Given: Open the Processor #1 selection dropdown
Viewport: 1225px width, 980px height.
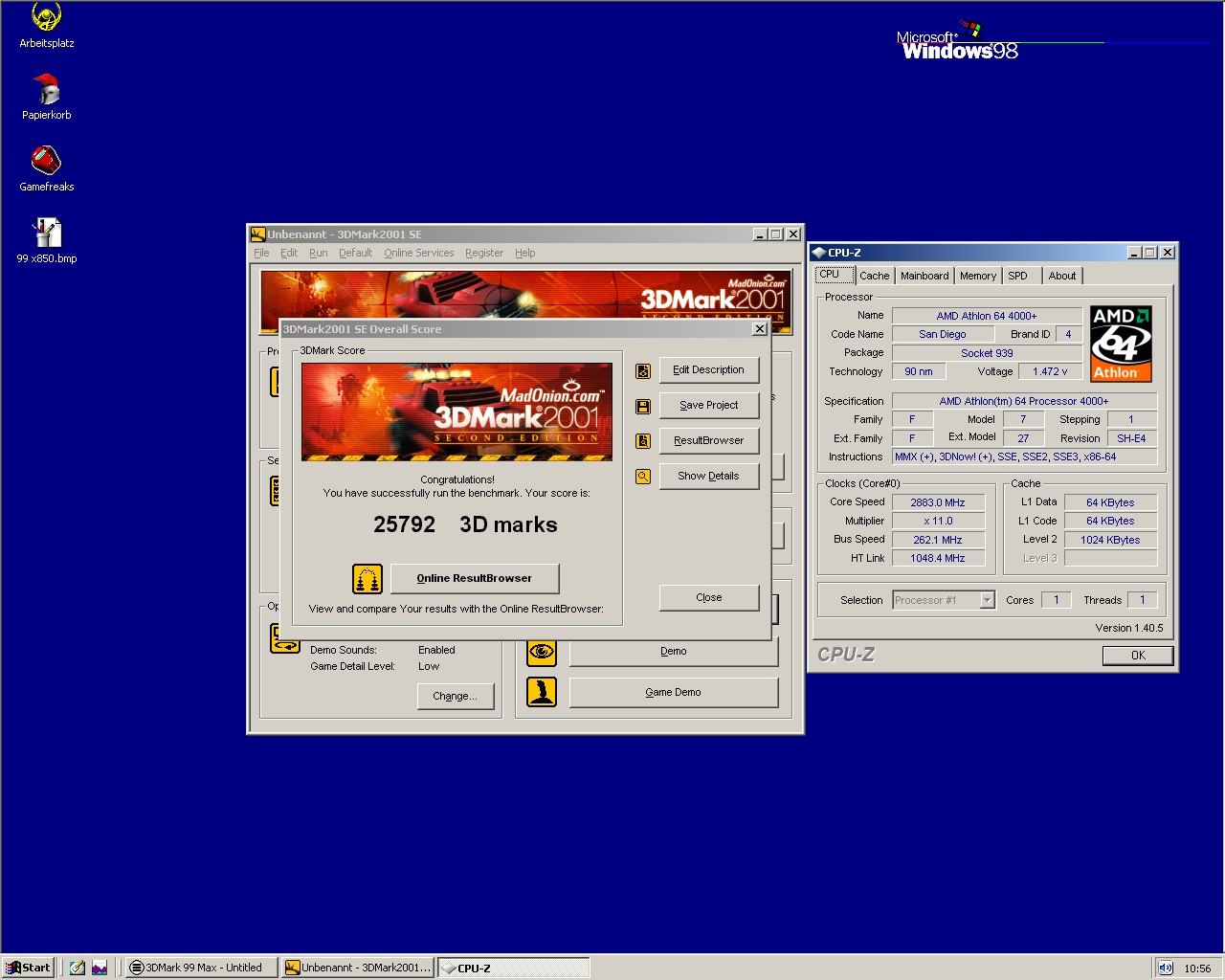Looking at the screenshot, I should click(x=987, y=600).
